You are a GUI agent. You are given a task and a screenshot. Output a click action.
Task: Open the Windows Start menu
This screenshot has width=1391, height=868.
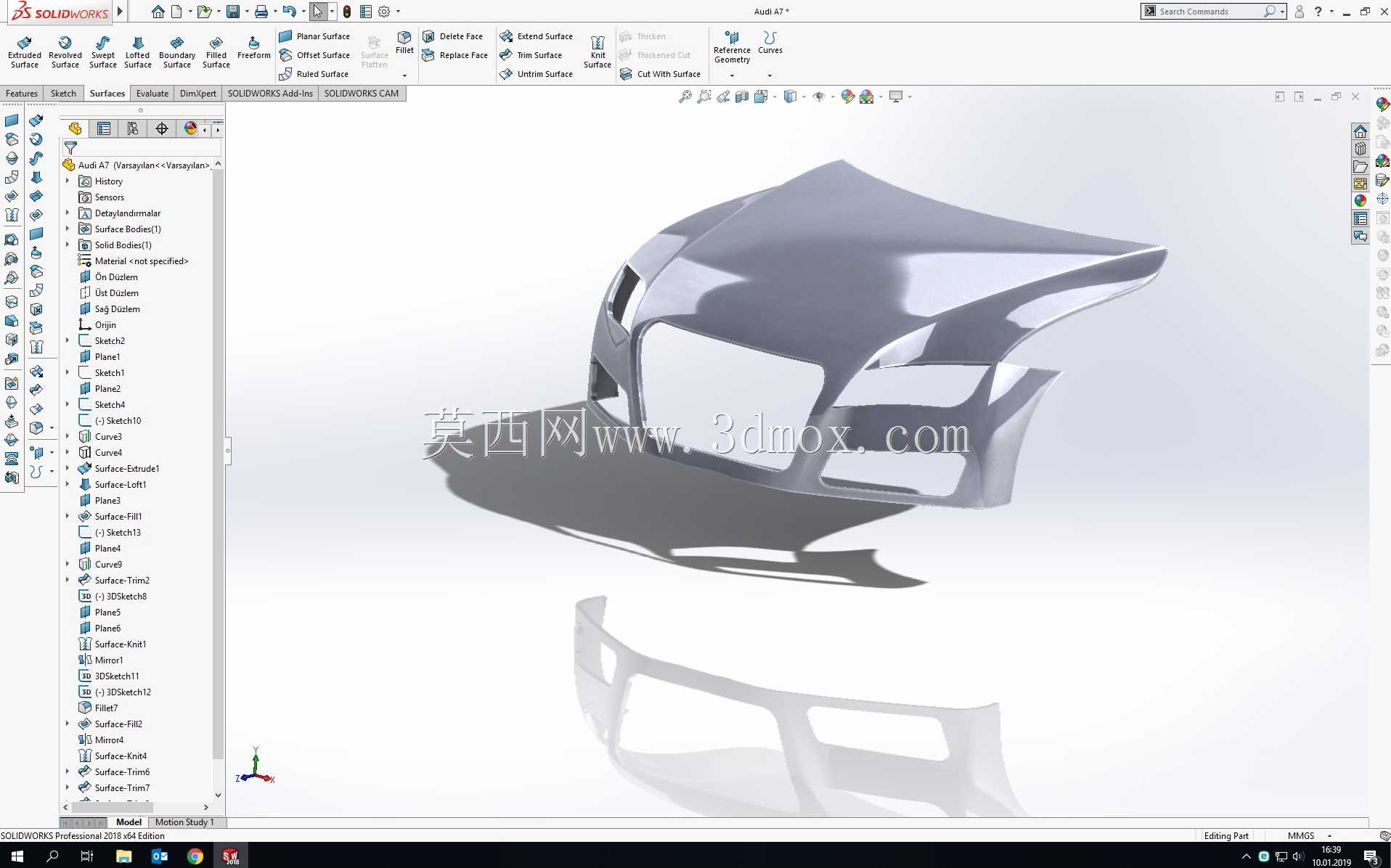pos(17,856)
